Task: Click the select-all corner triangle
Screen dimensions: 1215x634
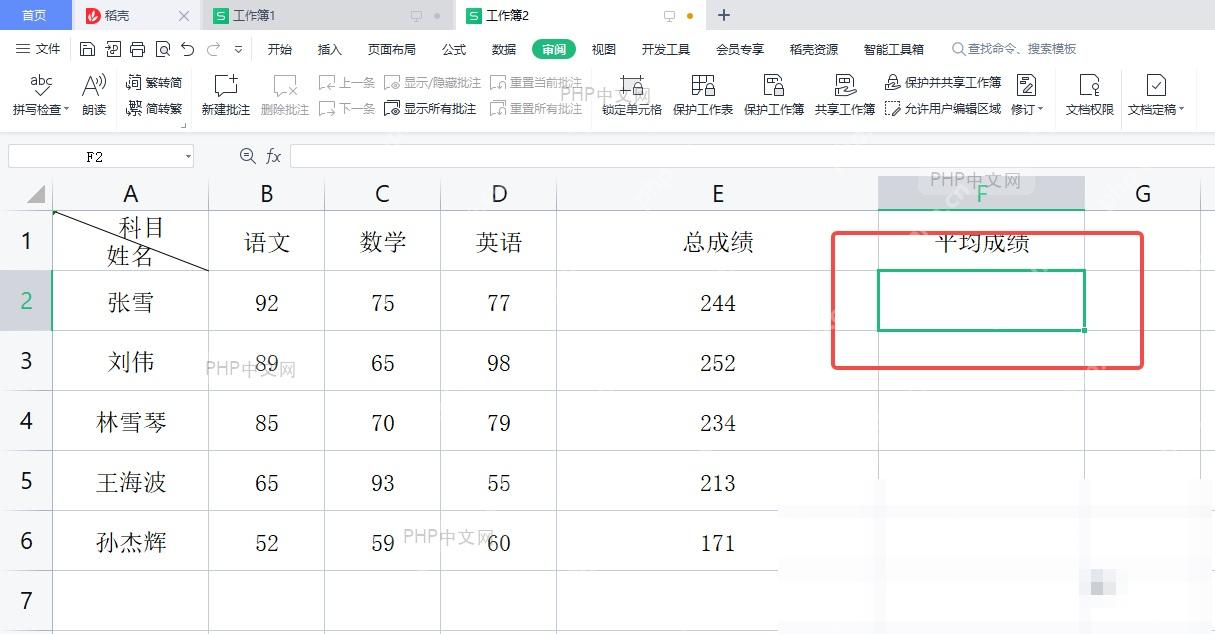Action: pos(36,194)
